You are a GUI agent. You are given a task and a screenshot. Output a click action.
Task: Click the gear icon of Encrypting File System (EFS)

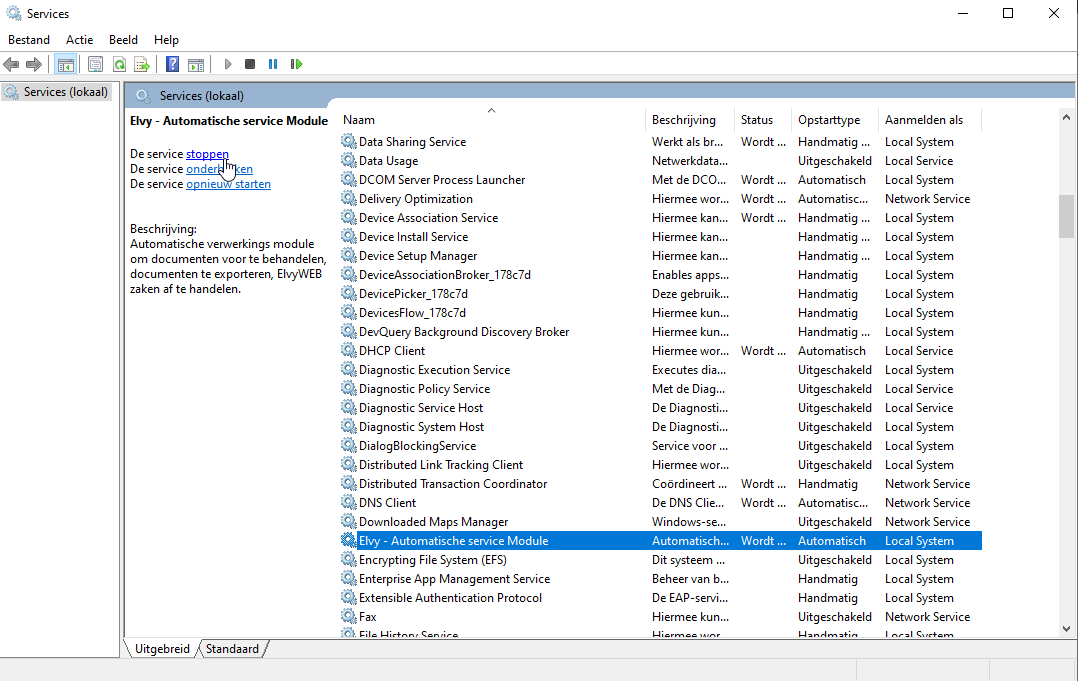point(349,560)
